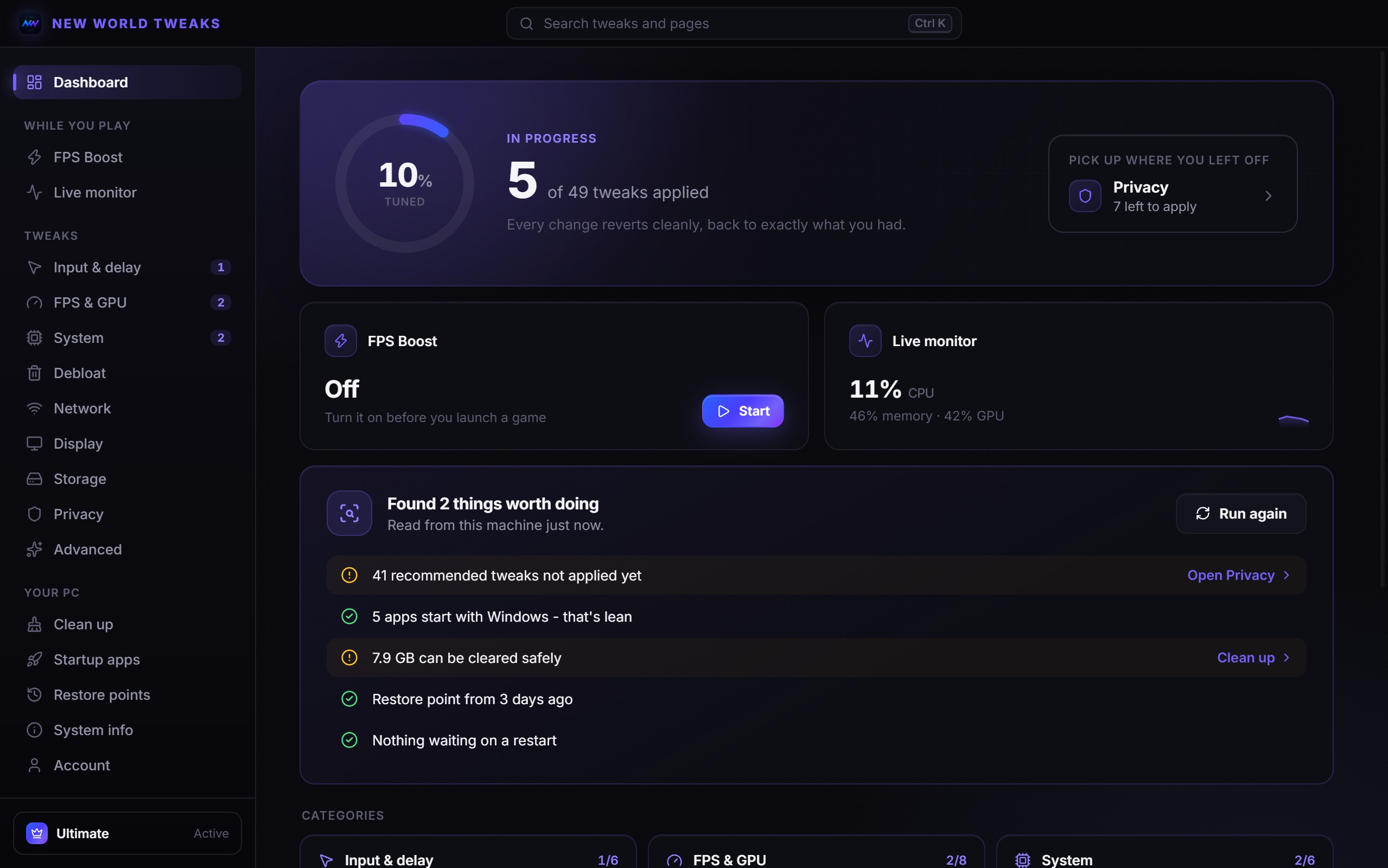Click the Debloat trash icon

tap(34, 373)
